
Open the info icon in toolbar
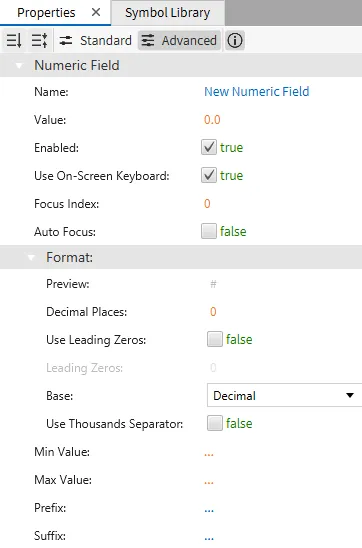234,41
